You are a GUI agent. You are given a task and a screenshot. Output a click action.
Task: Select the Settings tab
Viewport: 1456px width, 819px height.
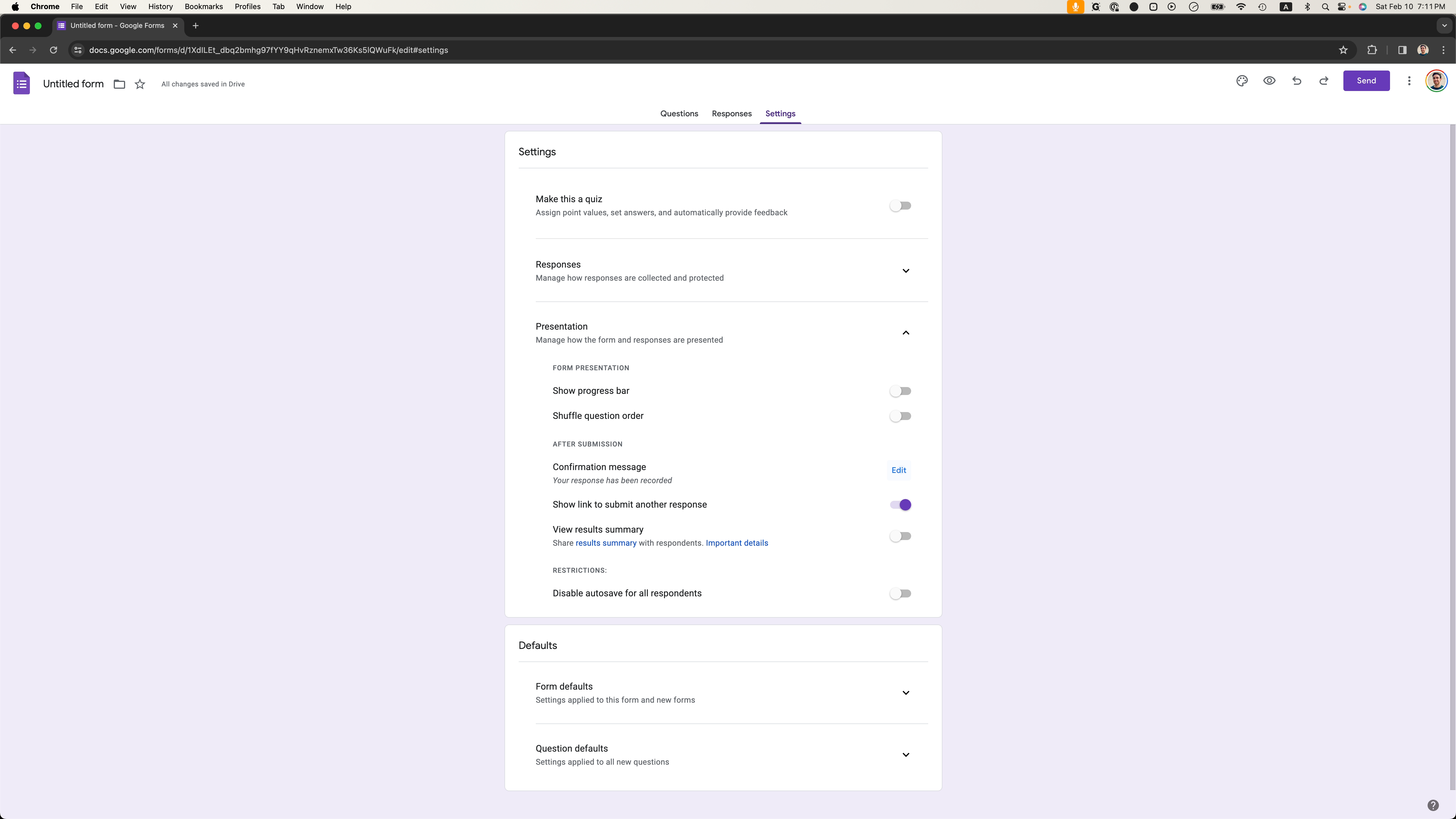780,114
